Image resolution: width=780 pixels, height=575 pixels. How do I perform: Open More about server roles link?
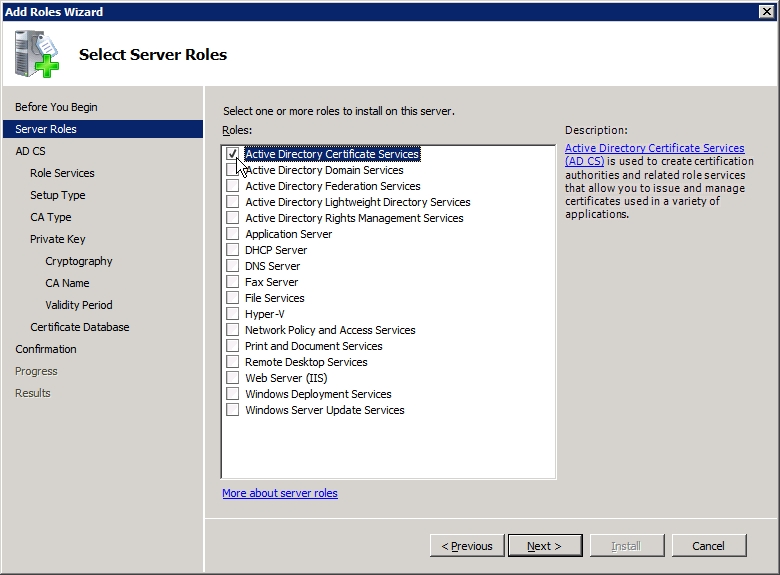pos(280,493)
